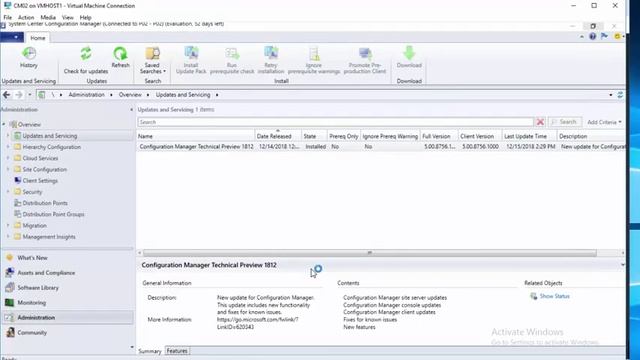Click the back navigation arrow
Viewport: 640px width, 360px height.
(x=7, y=95)
